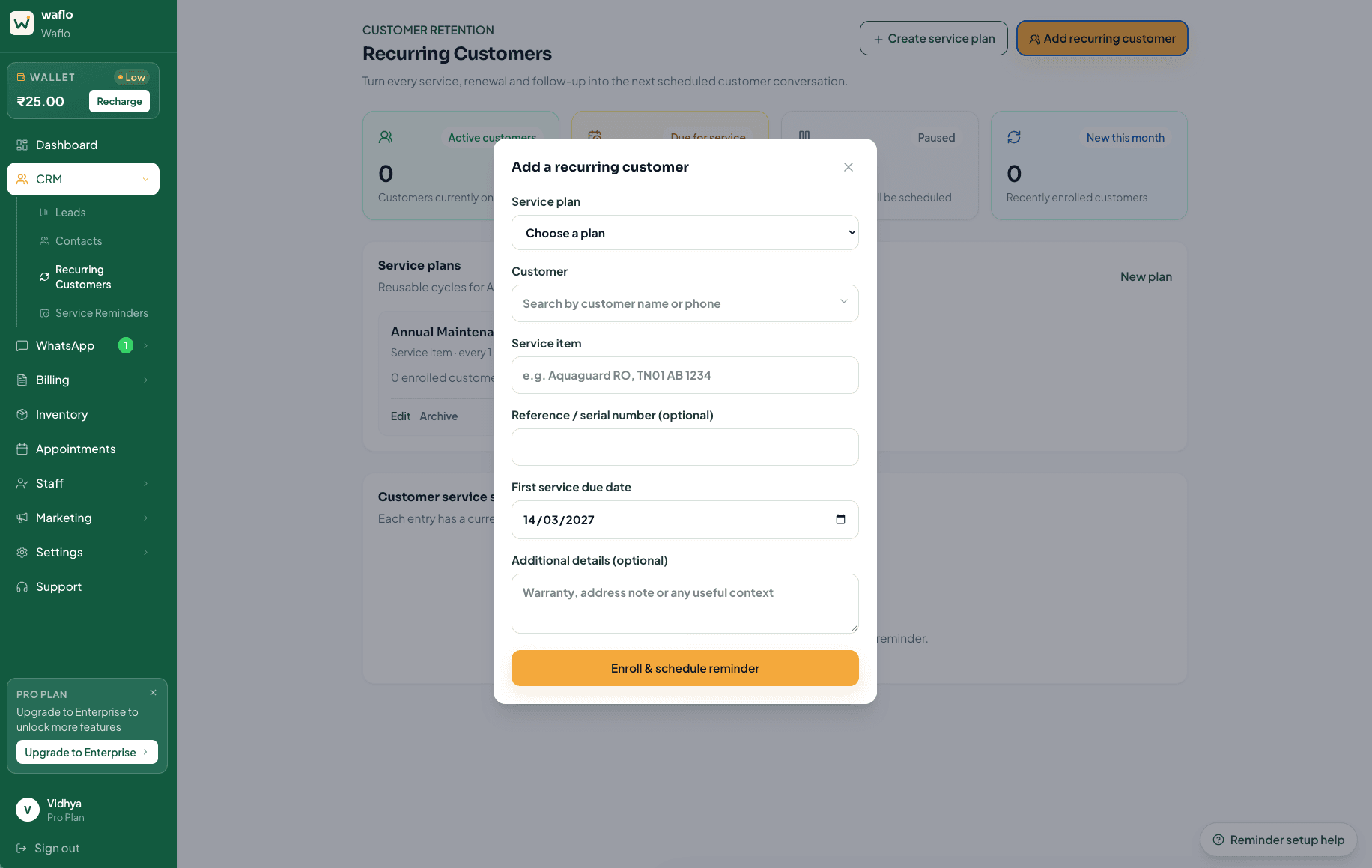Image resolution: width=1372 pixels, height=868 pixels.
Task: Click the New this month refresh icon
Action: point(1014,137)
